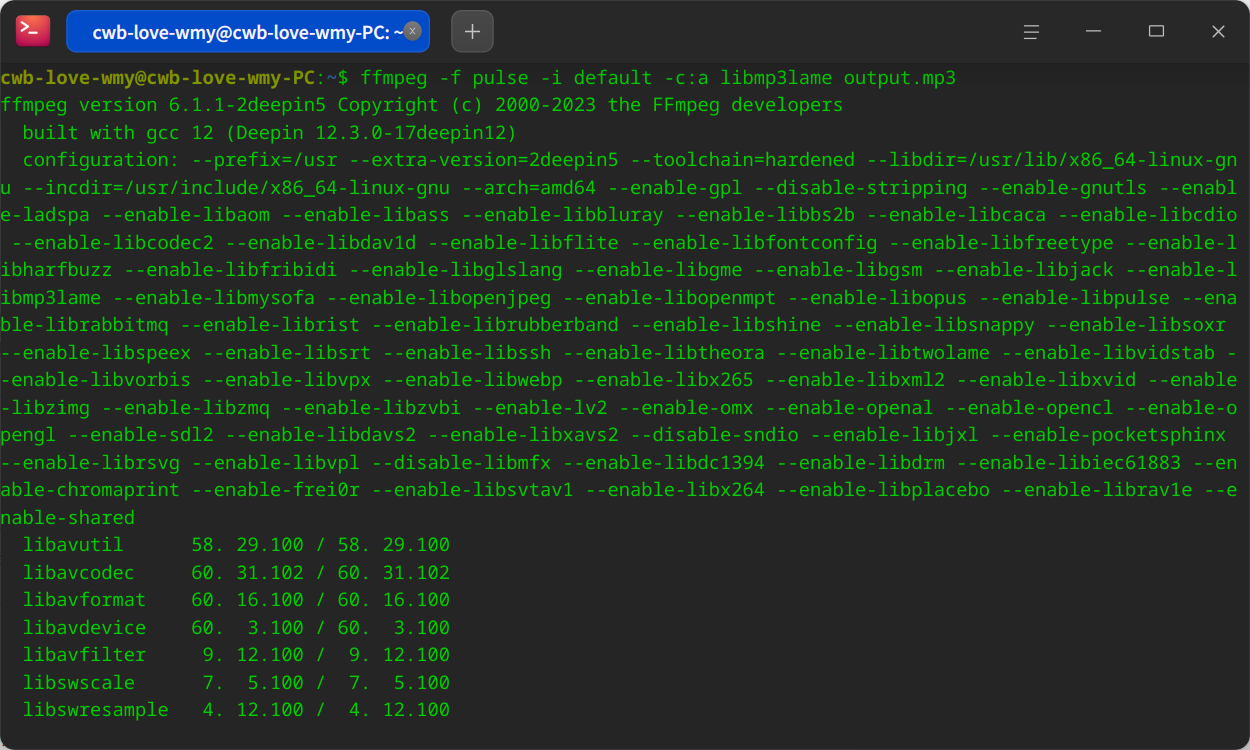The height and width of the screenshot is (750, 1250).
Task: Click the libavformat version row
Action: pyautogui.click(x=237, y=600)
